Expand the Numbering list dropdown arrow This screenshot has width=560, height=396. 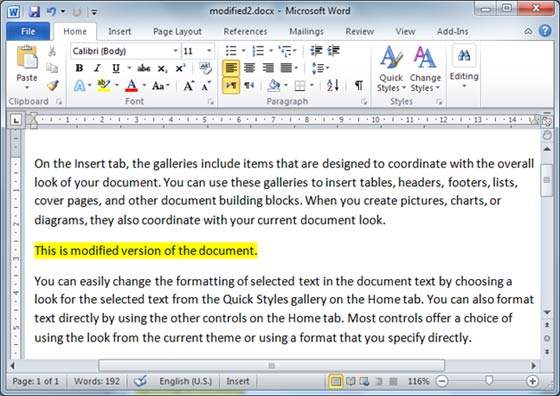[271, 51]
